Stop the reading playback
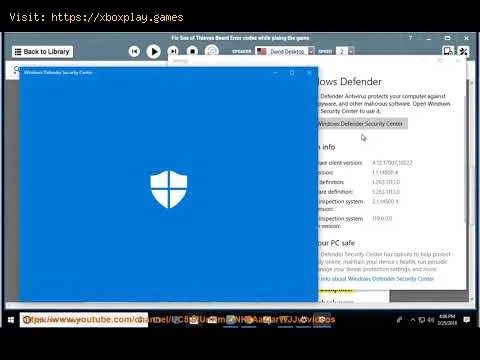The image size is (480, 360). [x=192, y=51]
